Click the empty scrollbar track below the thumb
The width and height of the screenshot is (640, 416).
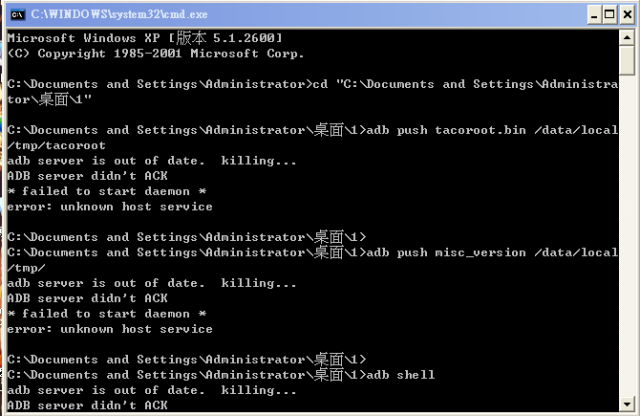click(627, 236)
